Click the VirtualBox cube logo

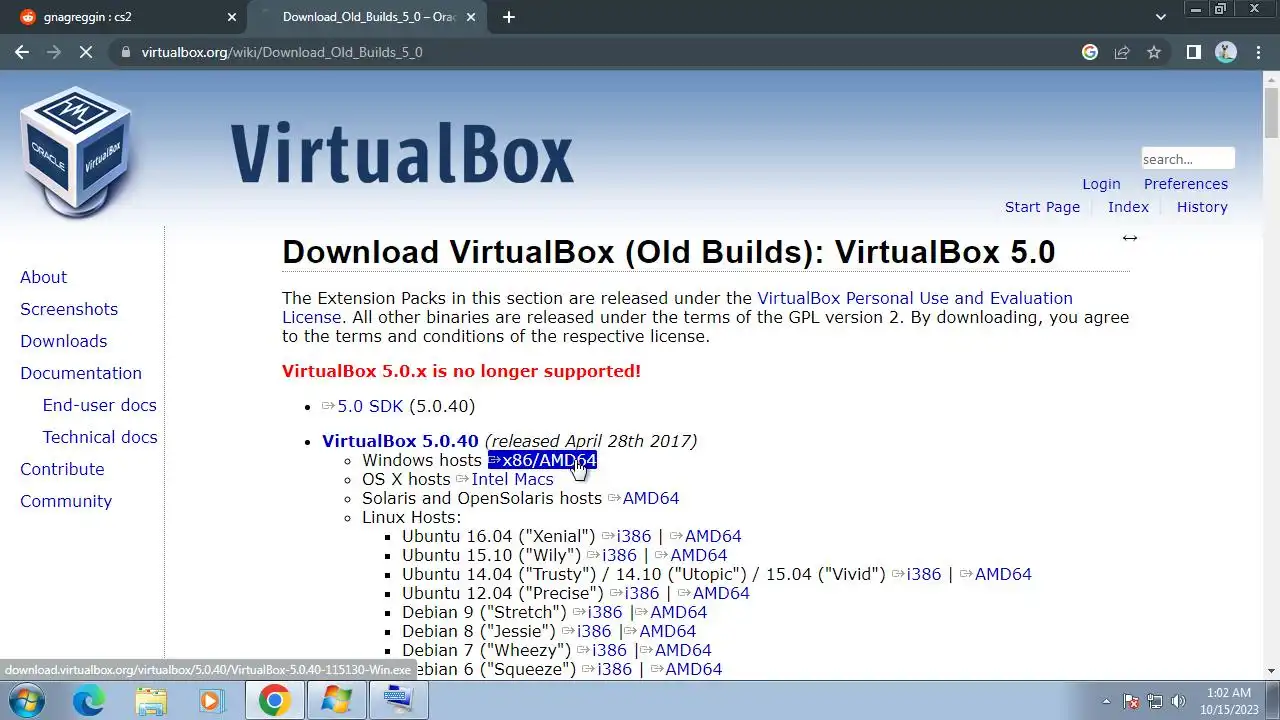point(76,151)
